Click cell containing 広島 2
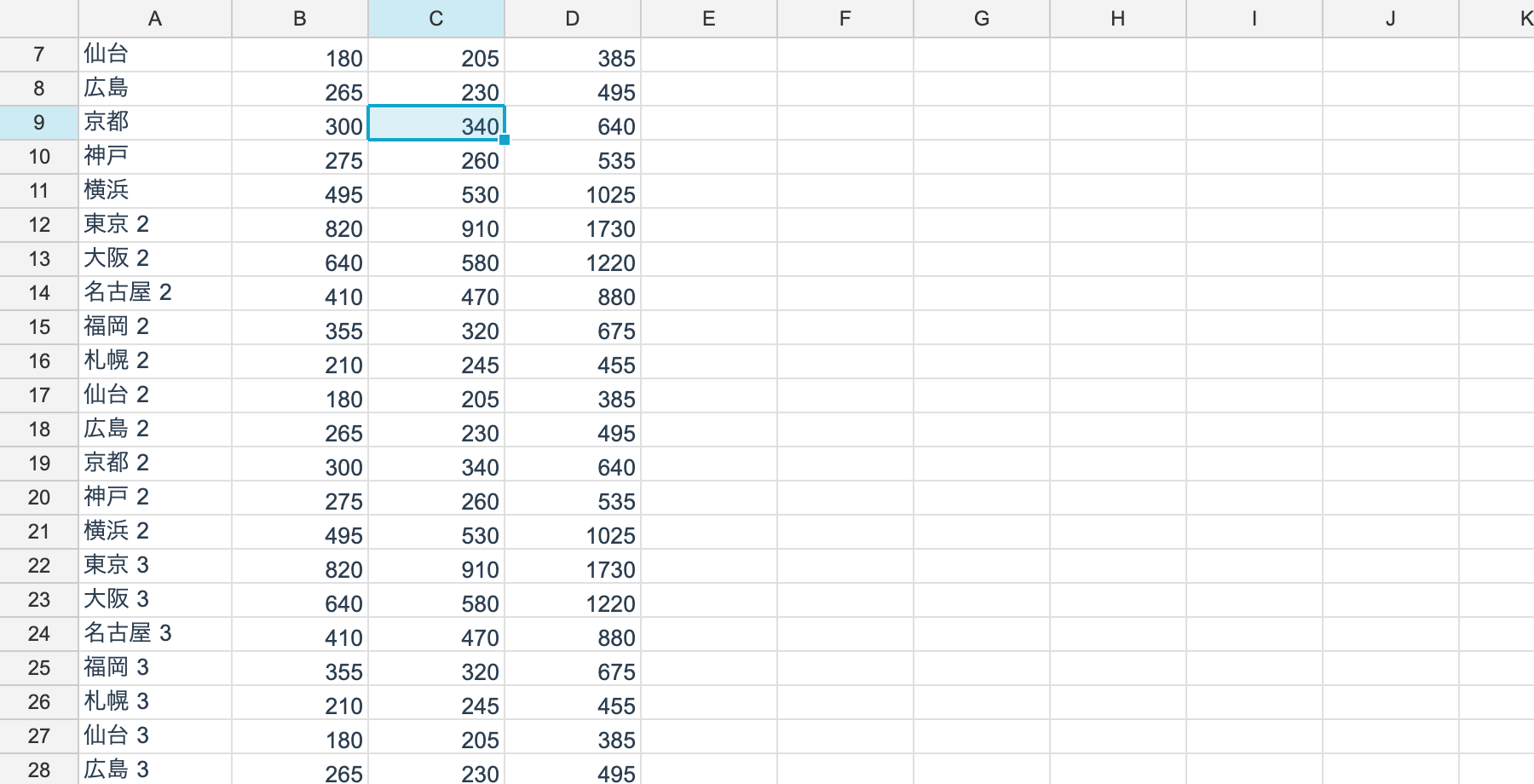1534x784 pixels. click(x=155, y=429)
